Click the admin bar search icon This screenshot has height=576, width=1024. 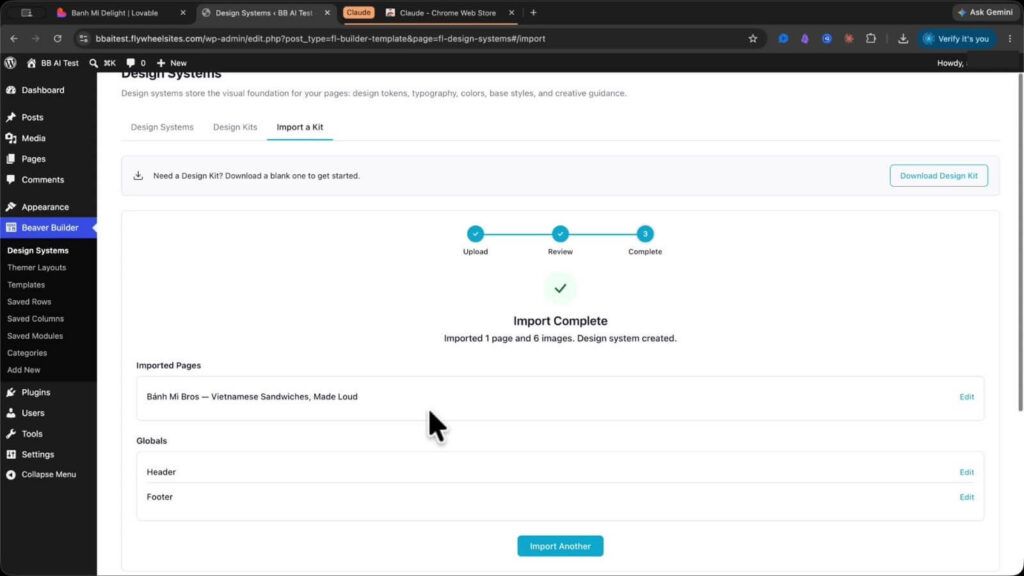pos(93,63)
